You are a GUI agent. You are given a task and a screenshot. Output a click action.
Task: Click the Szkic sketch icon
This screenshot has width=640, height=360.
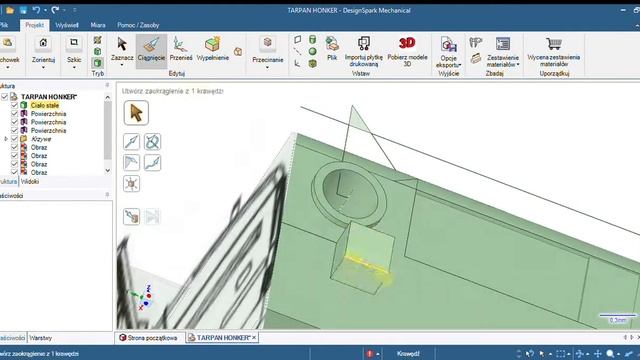(74, 42)
